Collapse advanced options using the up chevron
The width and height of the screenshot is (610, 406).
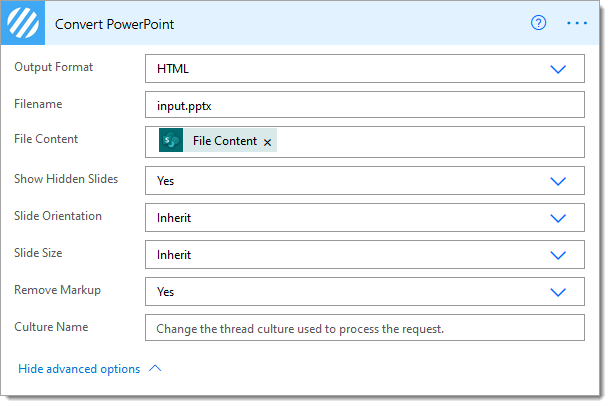point(155,368)
